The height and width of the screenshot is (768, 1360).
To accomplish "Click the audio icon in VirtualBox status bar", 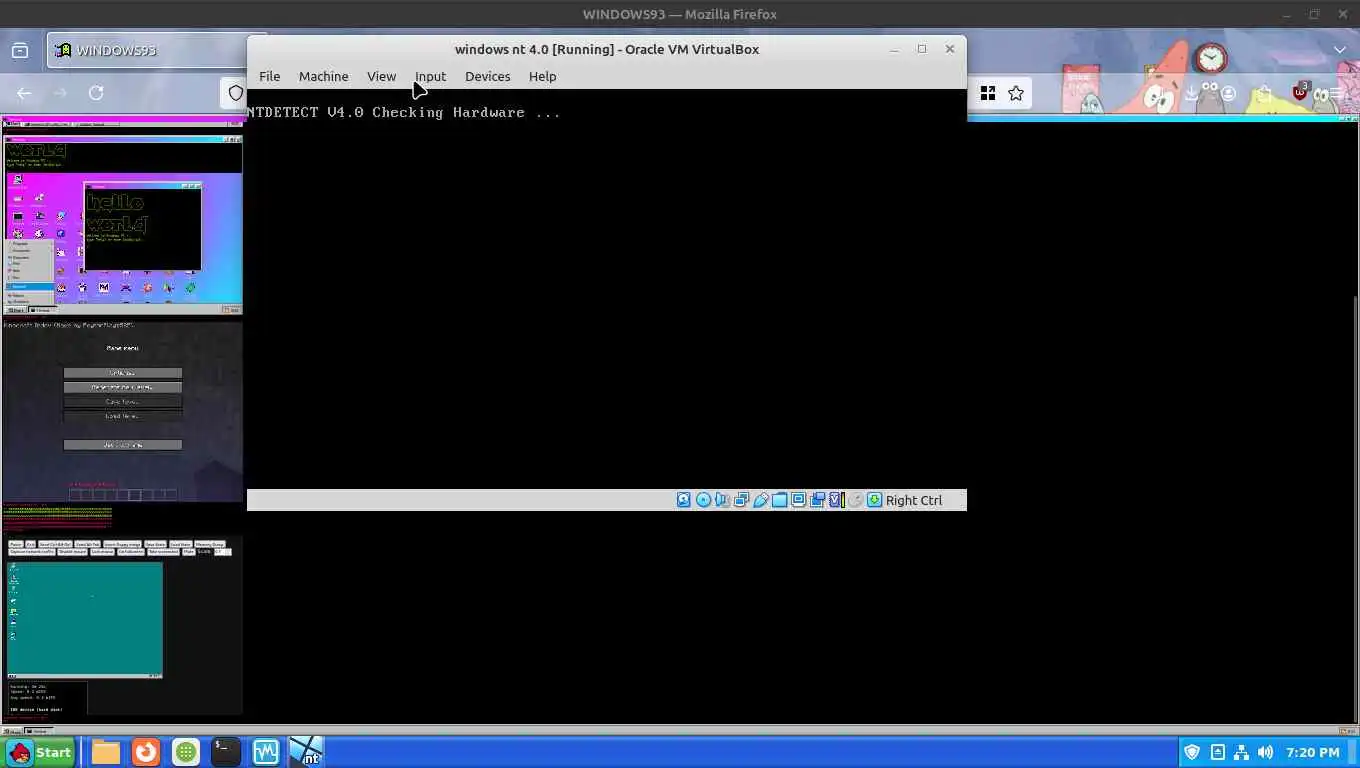I will [x=722, y=500].
